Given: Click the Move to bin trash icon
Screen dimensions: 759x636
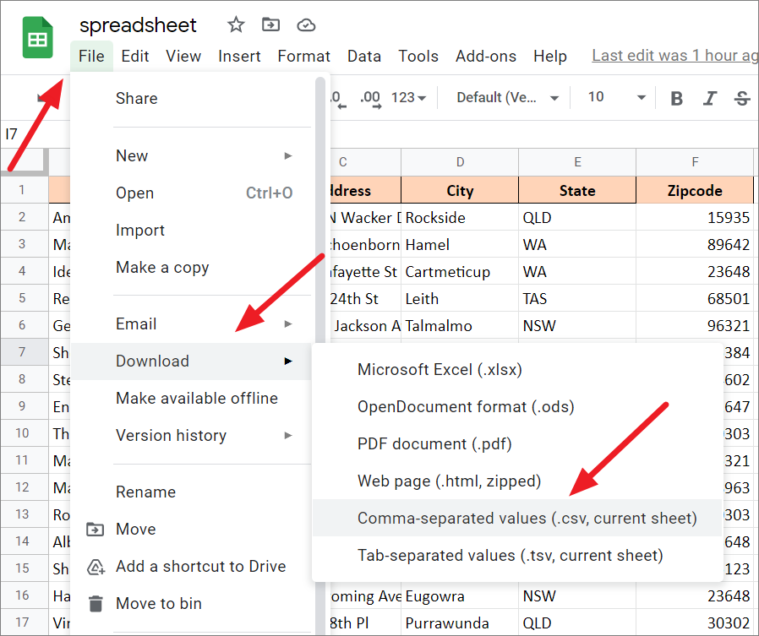Looking at the screenshot, I should tap(96, 603).
